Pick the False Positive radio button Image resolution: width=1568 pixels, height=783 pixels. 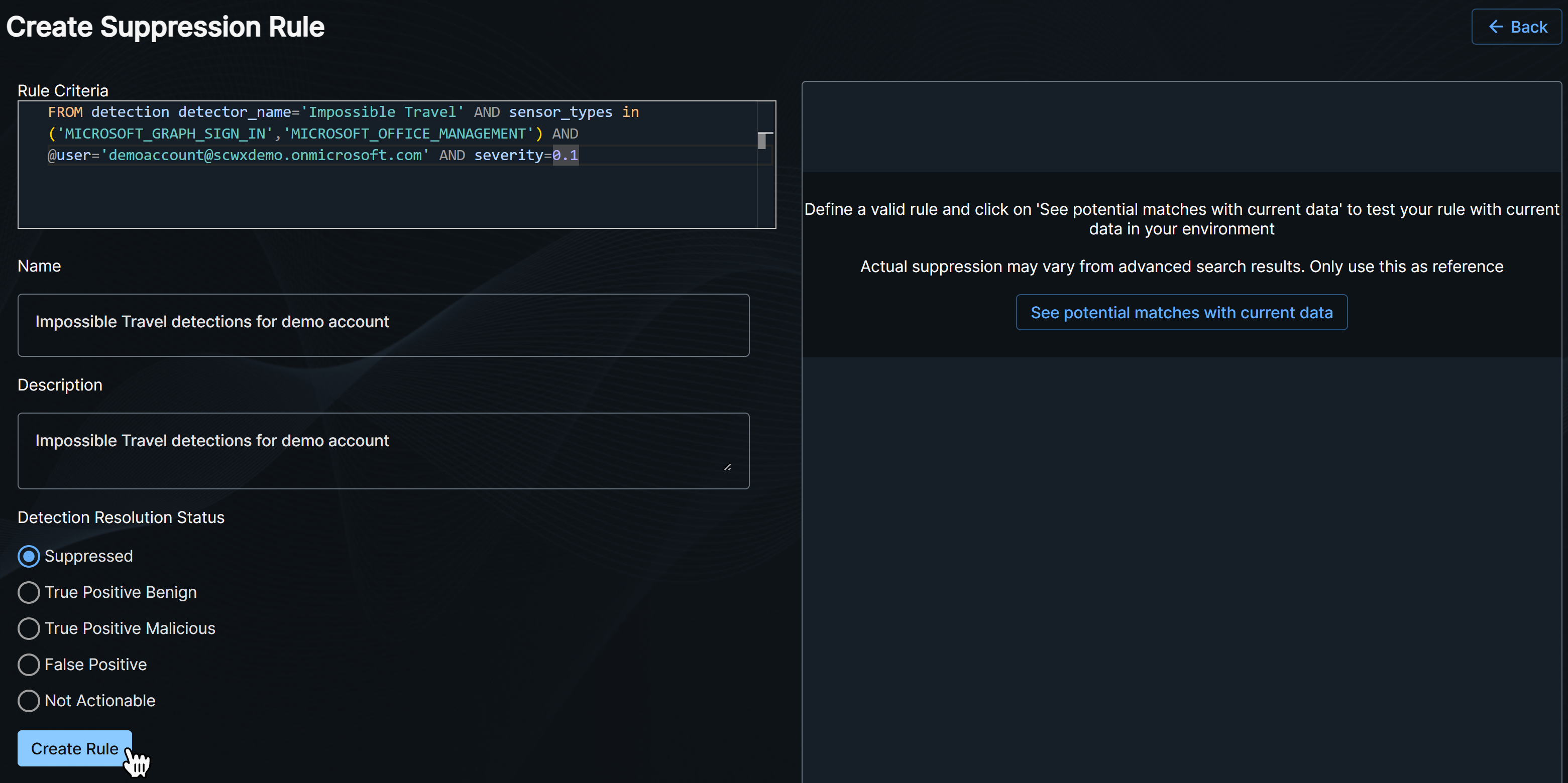click(x=29, y=665)
